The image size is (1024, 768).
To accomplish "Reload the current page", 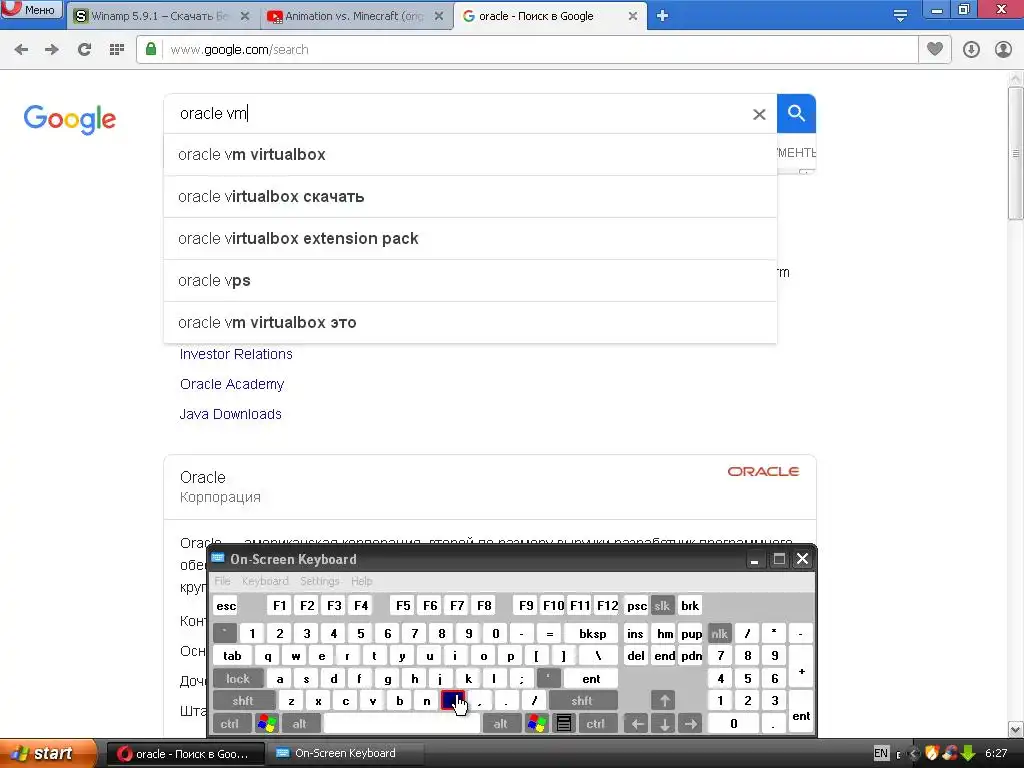I will pos(84,50).
